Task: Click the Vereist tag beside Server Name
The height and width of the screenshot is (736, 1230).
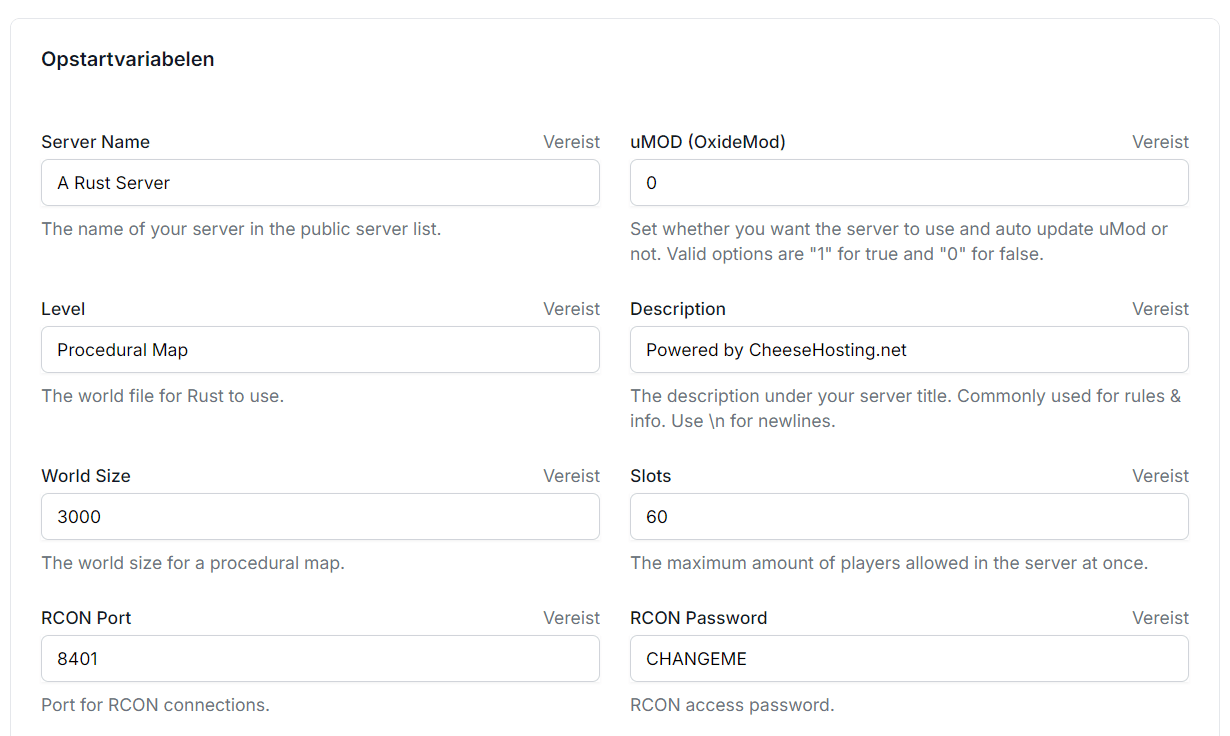Action: click(571, 142)
